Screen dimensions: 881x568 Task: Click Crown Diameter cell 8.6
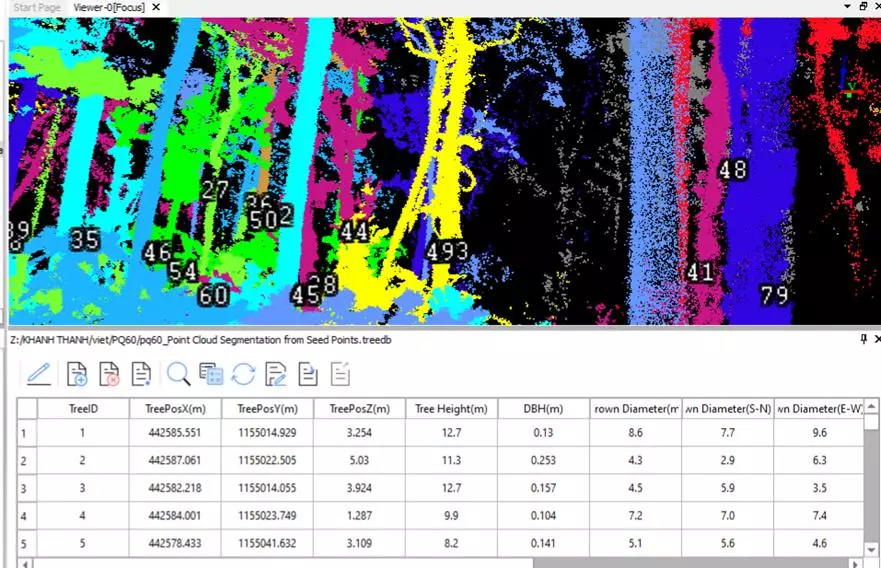(635, 433)
